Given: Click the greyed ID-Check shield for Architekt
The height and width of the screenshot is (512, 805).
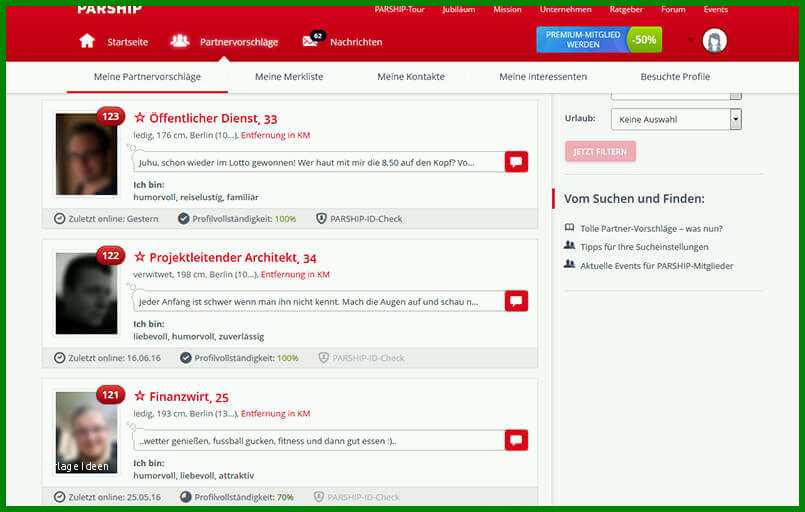Looking at the screenshot, I should (x=323, y=358).
